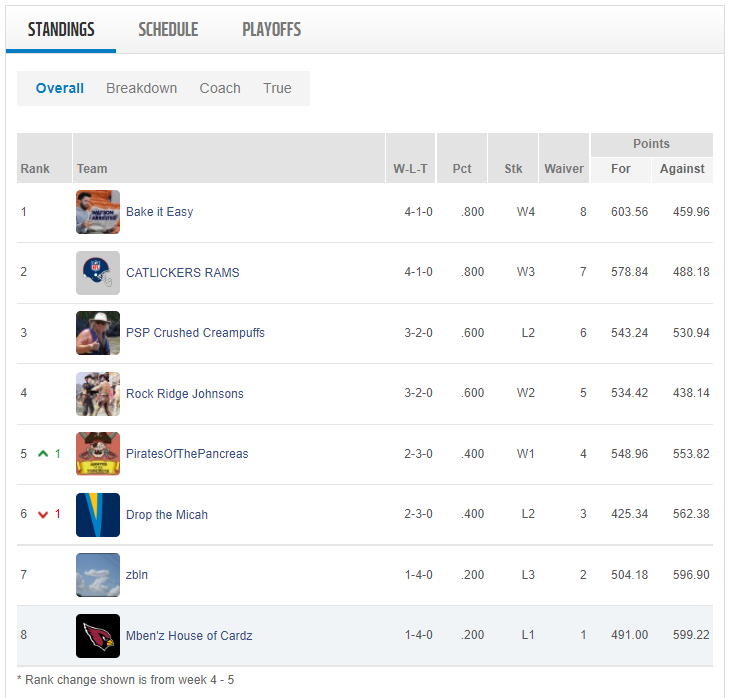The width and height of the screenshot is (729, 698).
Task: Show the Breakdown standings view
Action: pyautogui.click(x=141, y=88)
